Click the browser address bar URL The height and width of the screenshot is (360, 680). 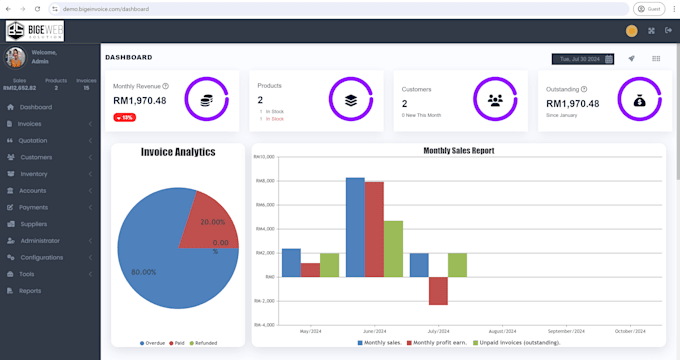click(x=106, y=9)
